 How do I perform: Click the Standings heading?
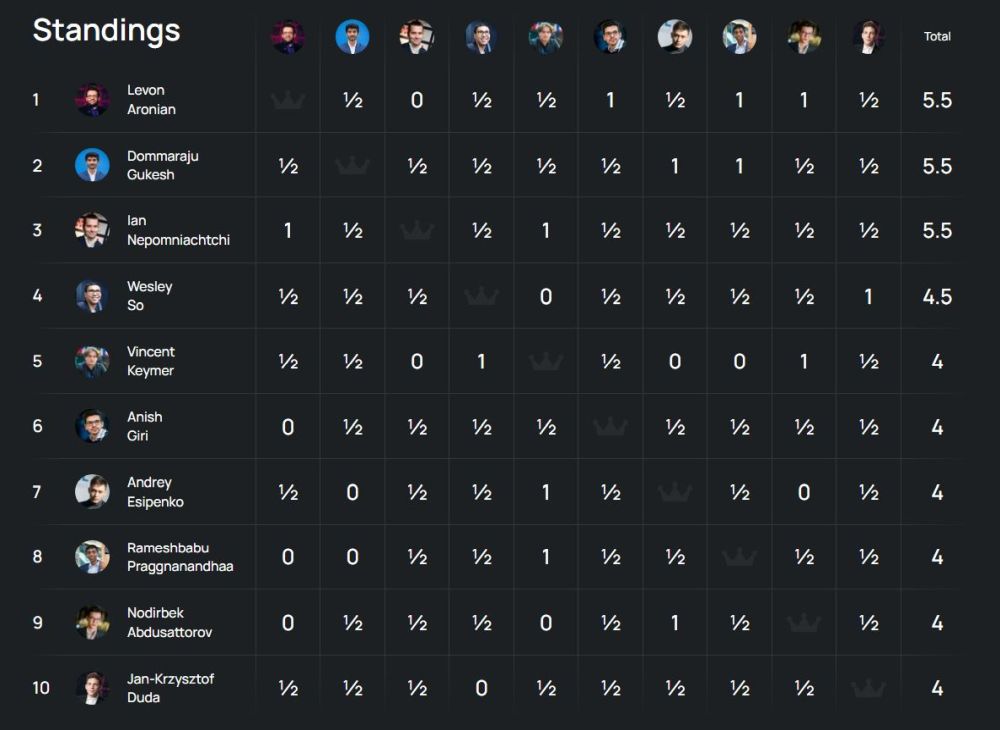coord(106,31)
